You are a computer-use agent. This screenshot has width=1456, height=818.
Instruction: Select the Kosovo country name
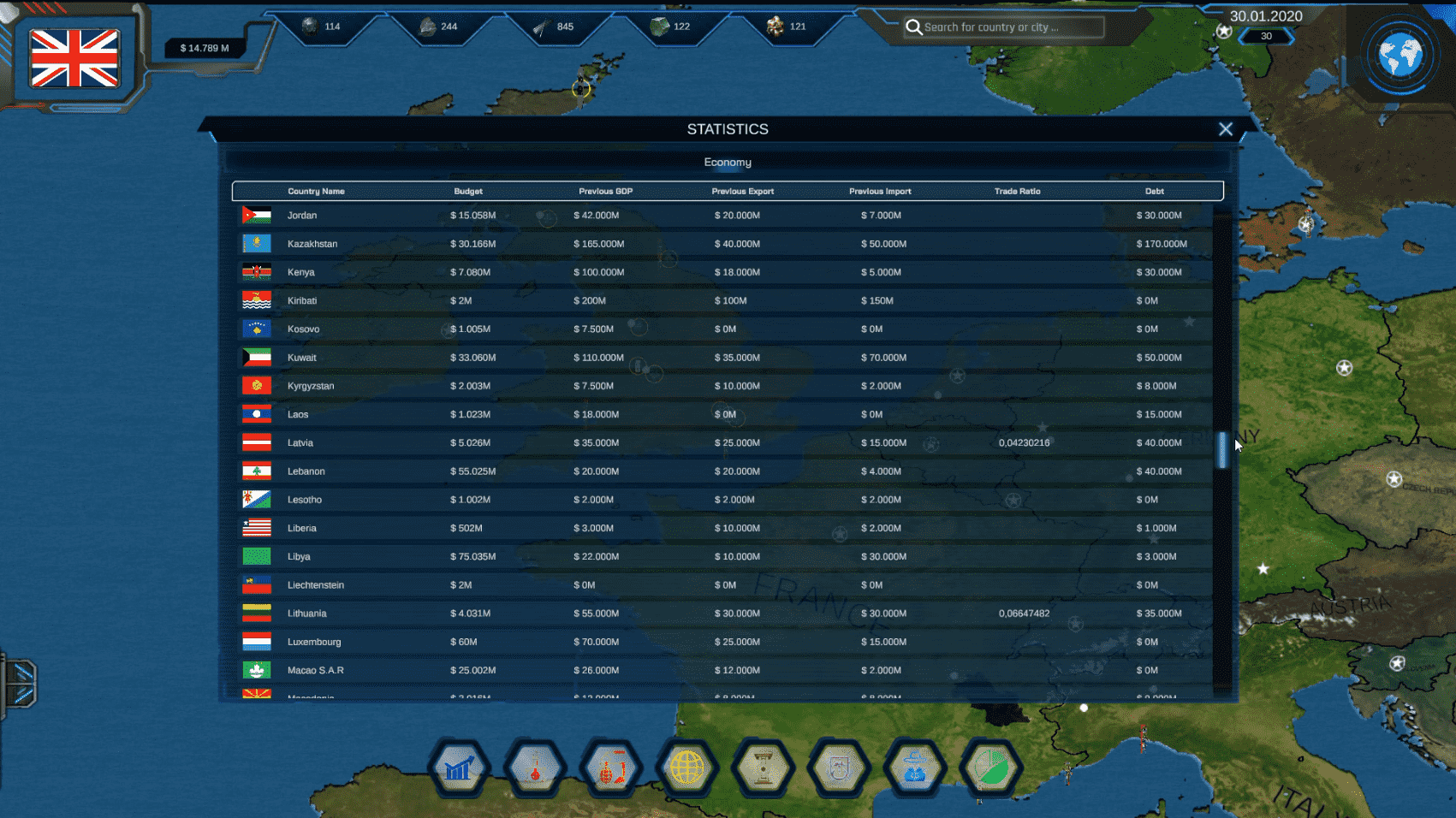point(304,329)
